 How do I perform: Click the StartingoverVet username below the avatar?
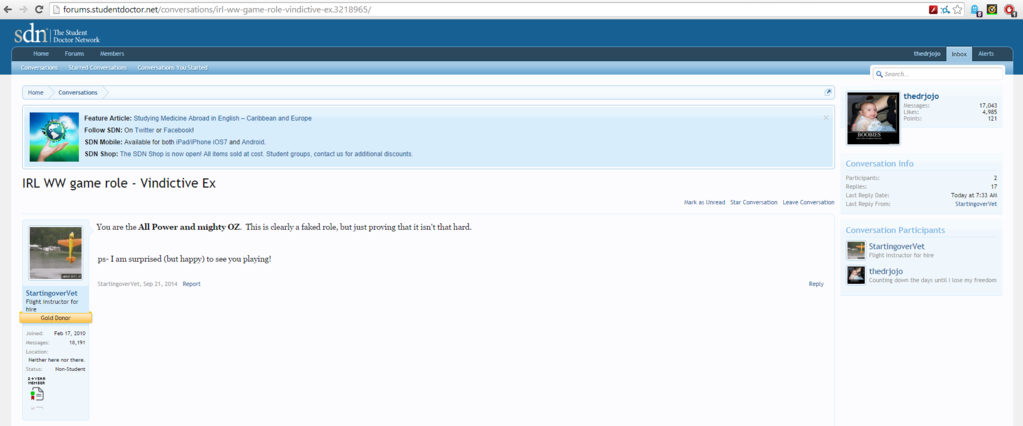pyautogui.click(x=52, y=293)
